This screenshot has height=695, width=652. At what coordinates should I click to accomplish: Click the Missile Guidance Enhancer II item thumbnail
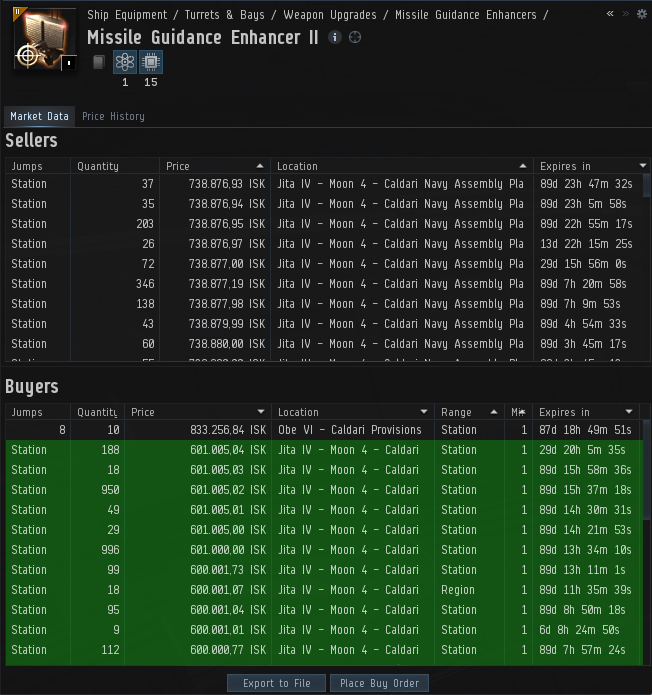pos(43,39)
